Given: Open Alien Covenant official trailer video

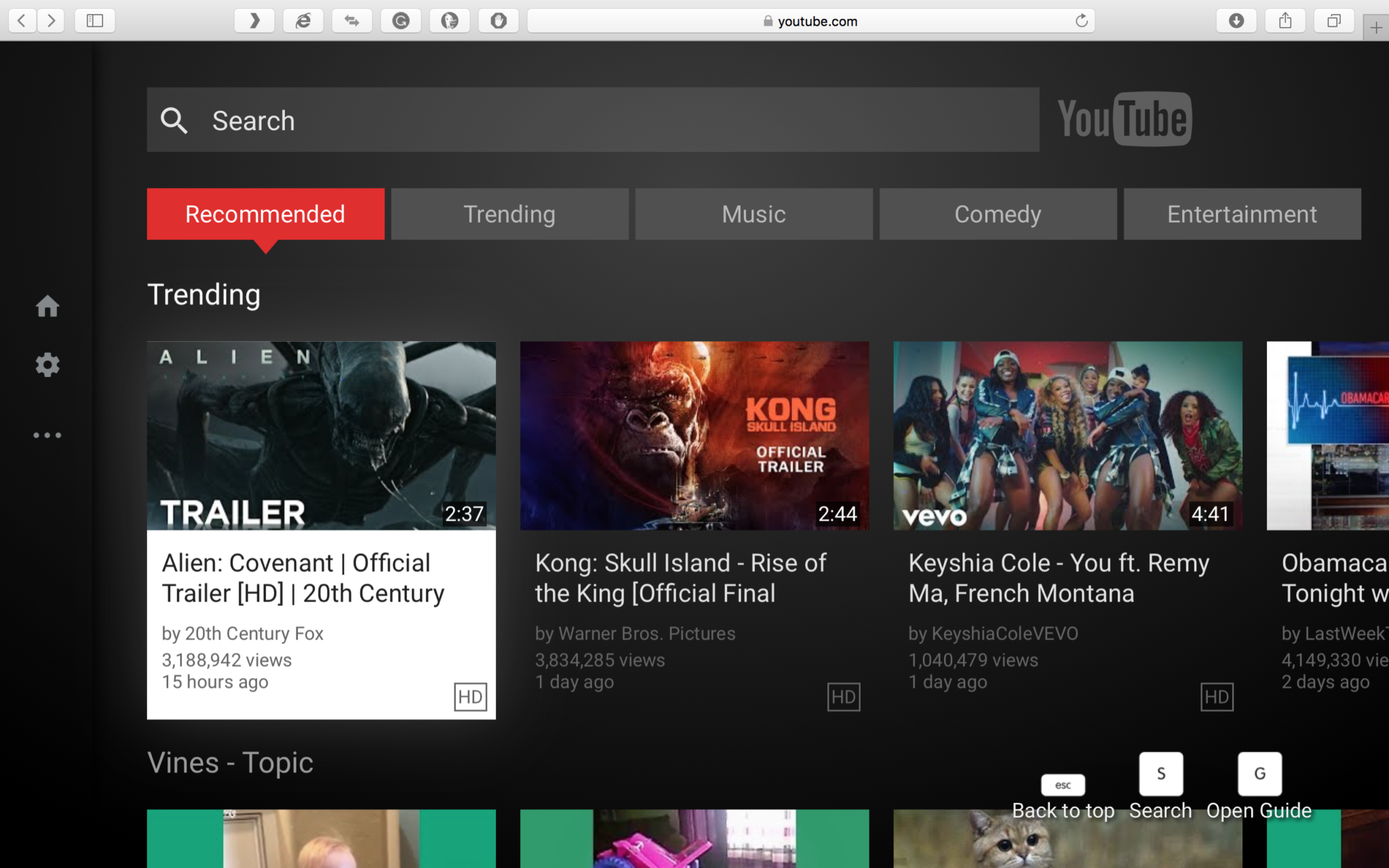Looking at the screenshot, I should pyautogui.click(x=321, y=435).
